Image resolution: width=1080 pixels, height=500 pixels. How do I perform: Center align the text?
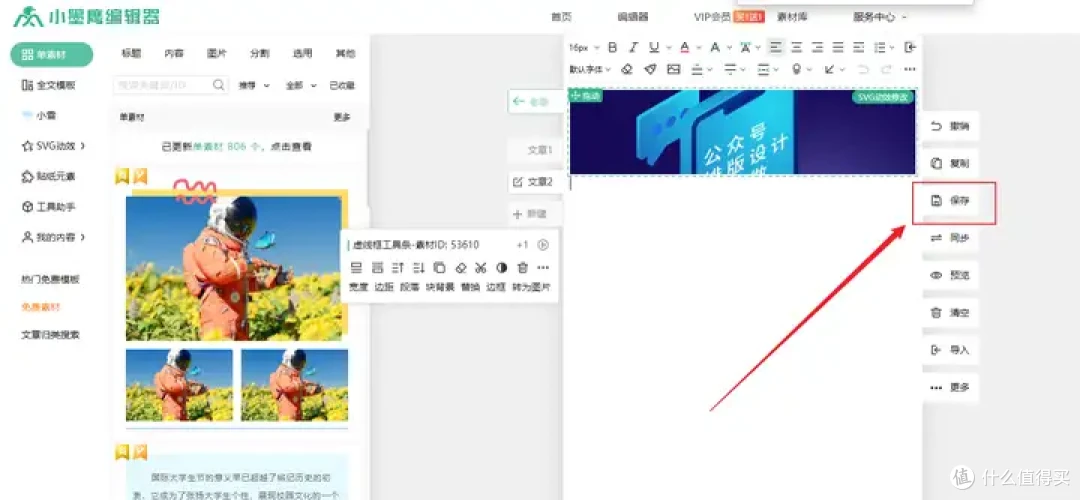(797, 48)
